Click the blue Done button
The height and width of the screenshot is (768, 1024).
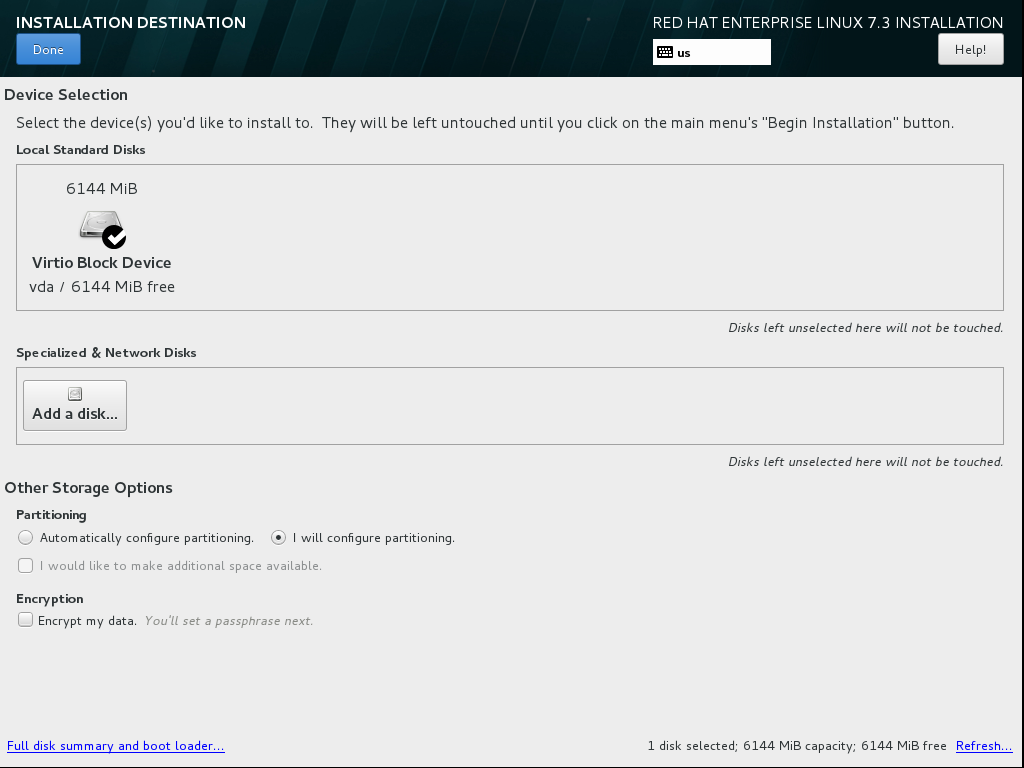point(48,50)
